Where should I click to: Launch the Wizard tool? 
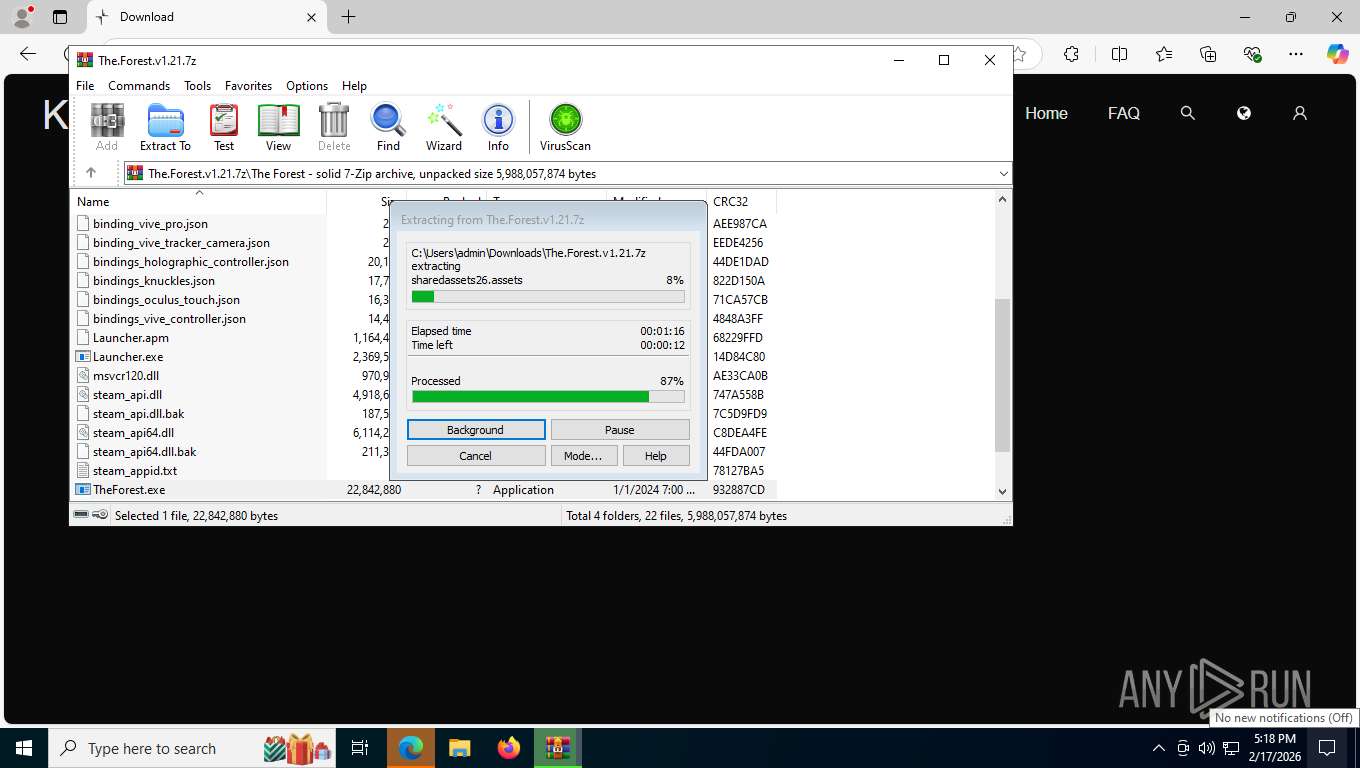444,128
